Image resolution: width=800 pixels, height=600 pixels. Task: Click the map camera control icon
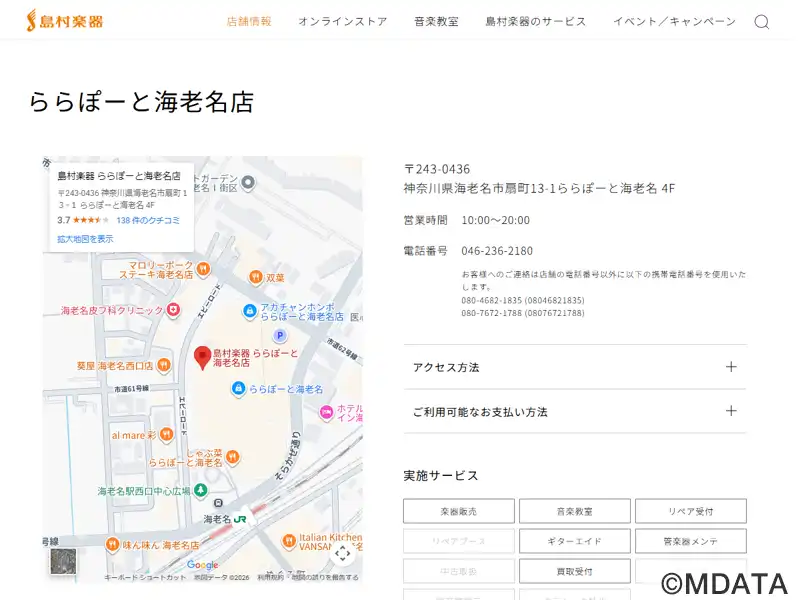342,553
